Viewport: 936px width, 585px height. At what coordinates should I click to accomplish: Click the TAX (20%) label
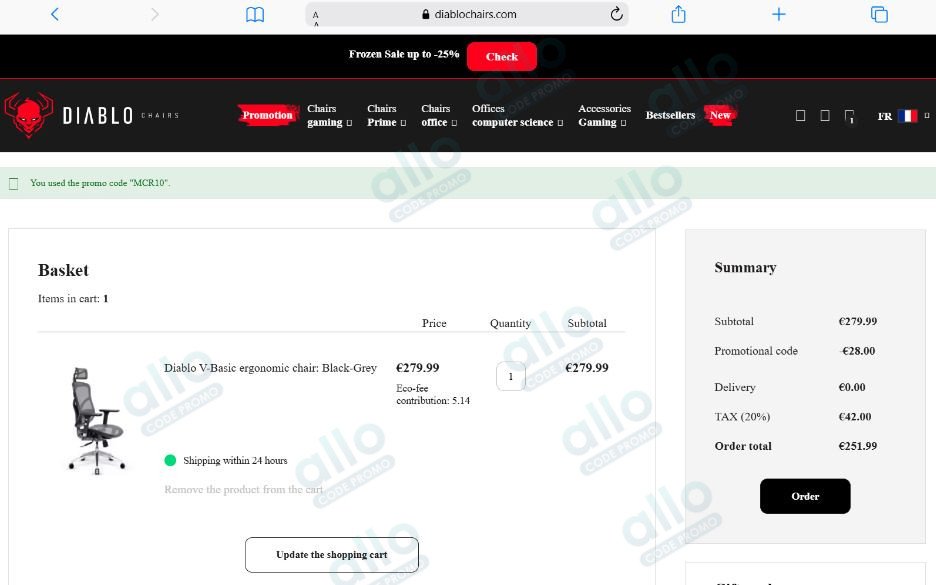(742, 417)
